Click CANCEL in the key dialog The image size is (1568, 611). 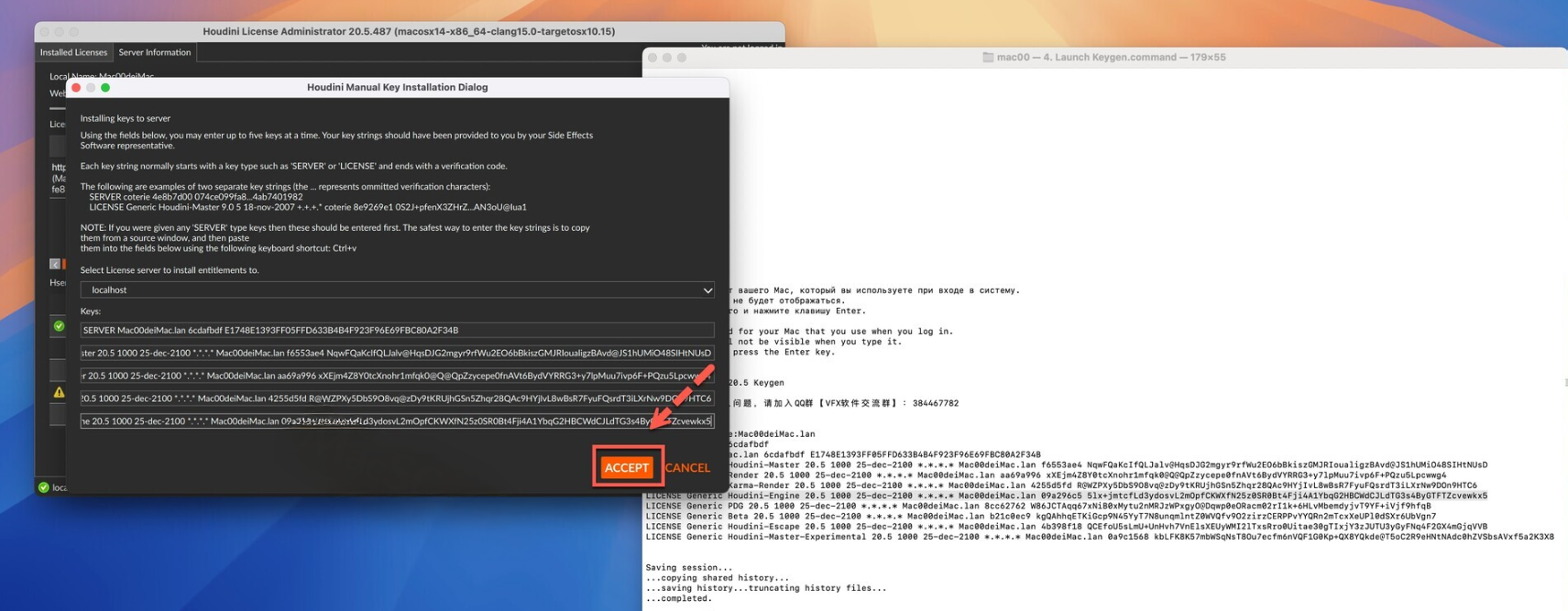coord(687,467)
